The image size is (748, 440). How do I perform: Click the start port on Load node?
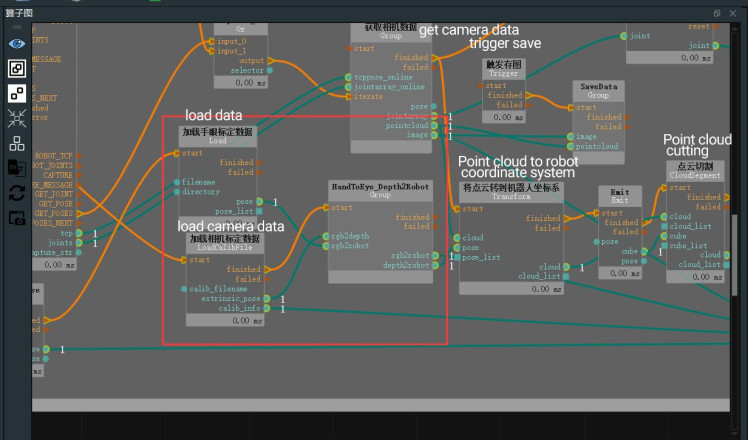pos(177,153)
